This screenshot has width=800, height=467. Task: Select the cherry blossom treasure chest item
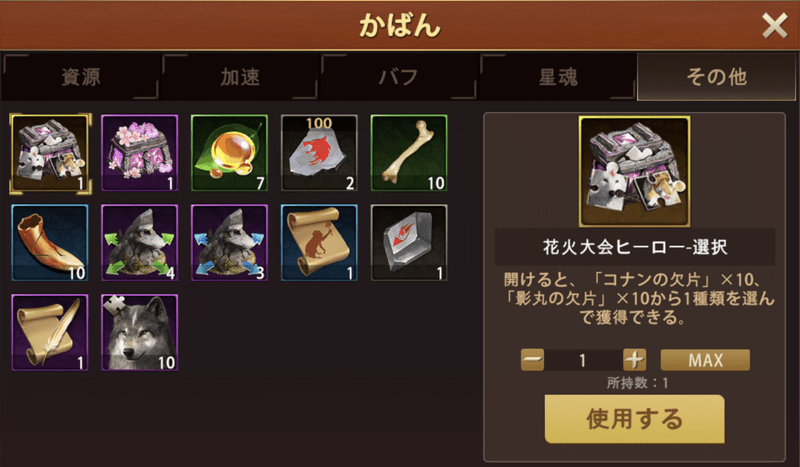(139, 153)
